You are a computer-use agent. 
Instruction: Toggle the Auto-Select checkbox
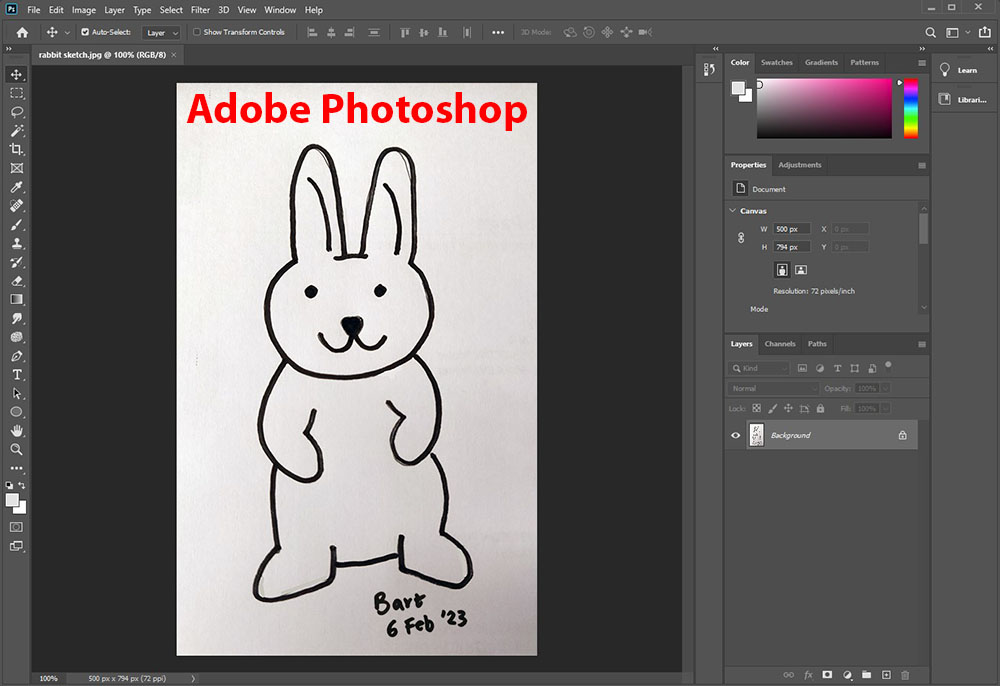[85, 32]
